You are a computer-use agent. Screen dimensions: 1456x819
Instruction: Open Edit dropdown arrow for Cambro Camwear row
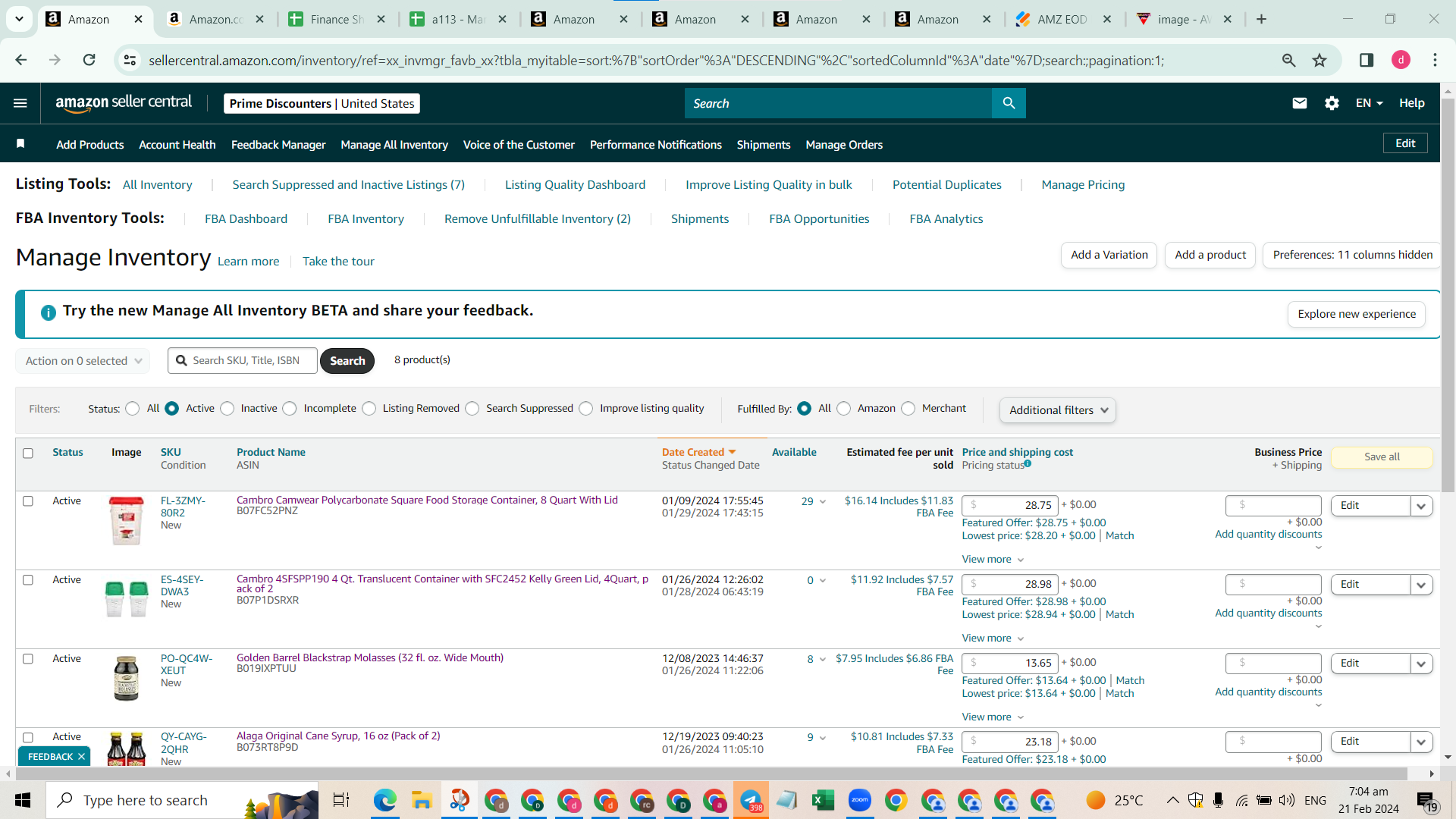pos(1421,506)
